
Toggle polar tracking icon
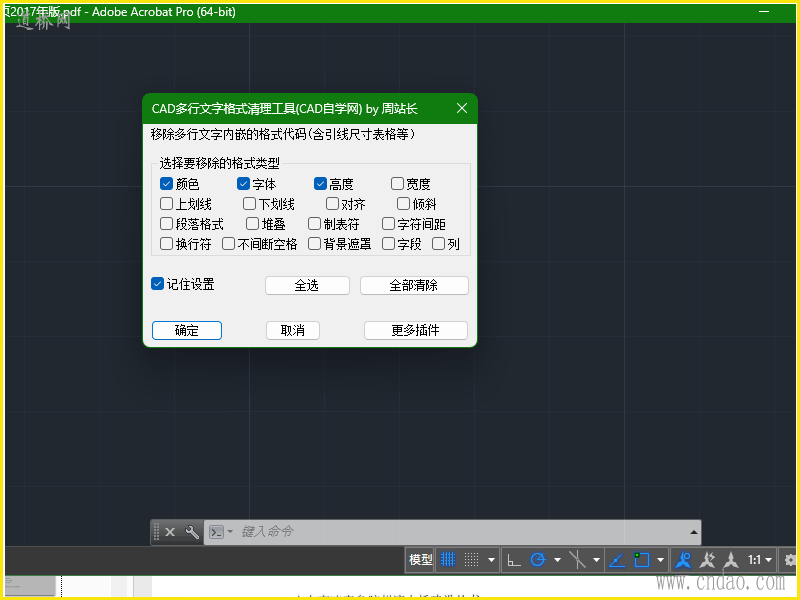coord(538,560)
